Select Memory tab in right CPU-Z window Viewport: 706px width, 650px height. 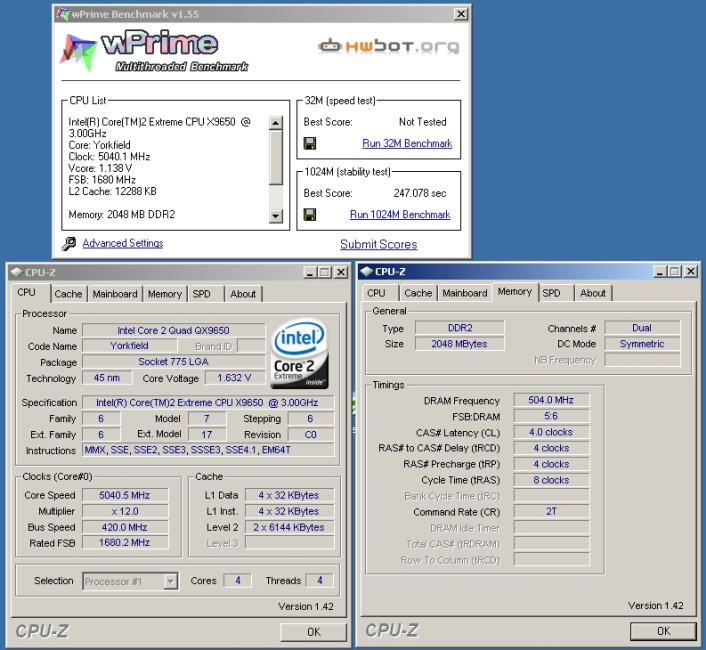[x=515, y=292]
